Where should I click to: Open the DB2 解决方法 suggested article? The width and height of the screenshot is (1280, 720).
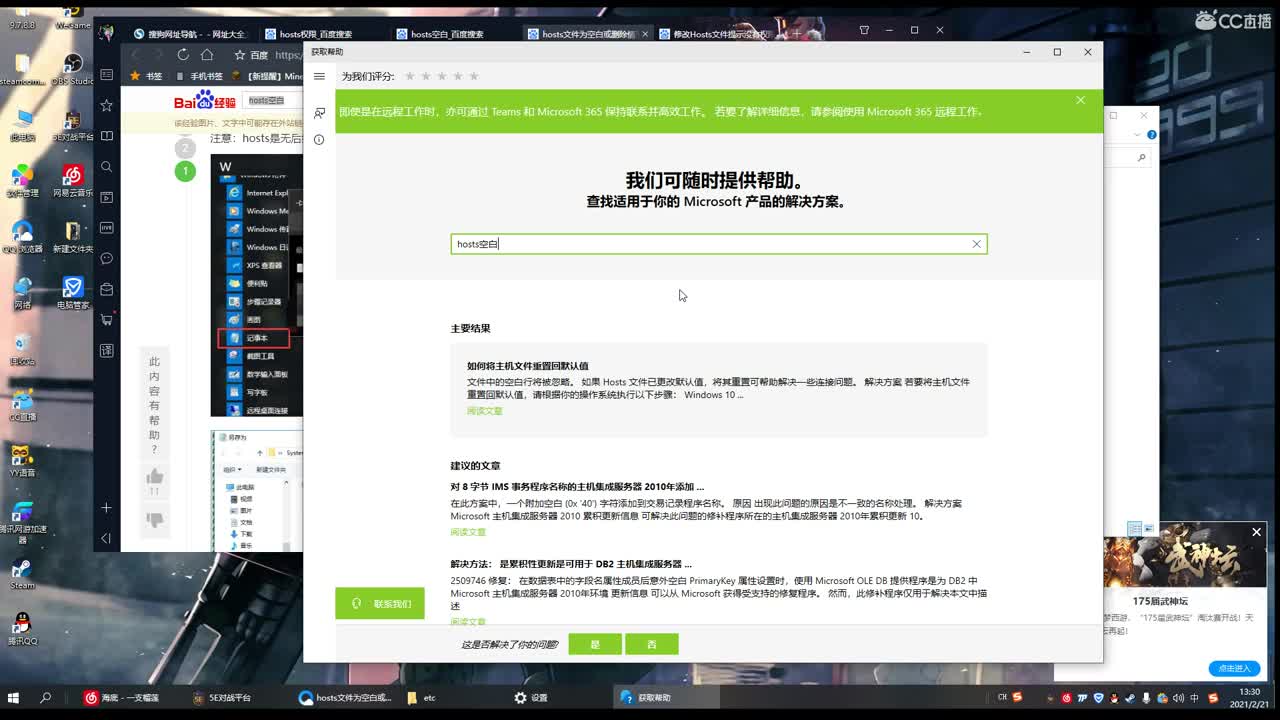[x=571, y=564]
